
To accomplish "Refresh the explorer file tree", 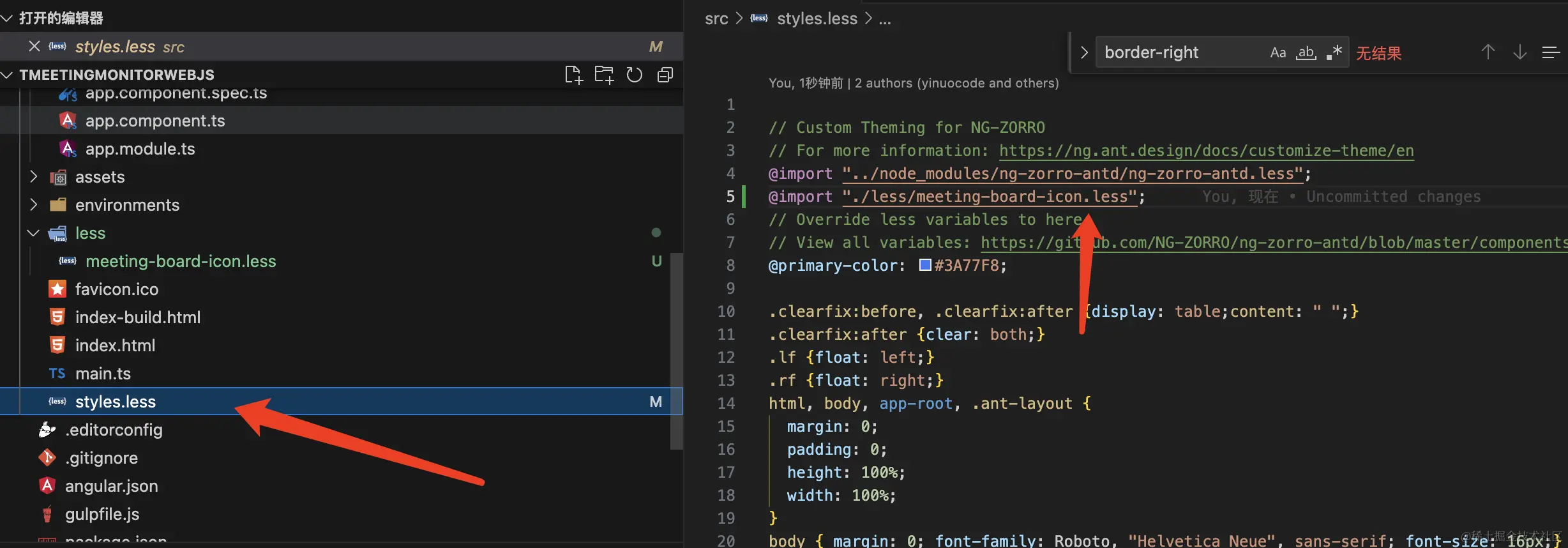I will pyautogui.click(x=634, y=75).
